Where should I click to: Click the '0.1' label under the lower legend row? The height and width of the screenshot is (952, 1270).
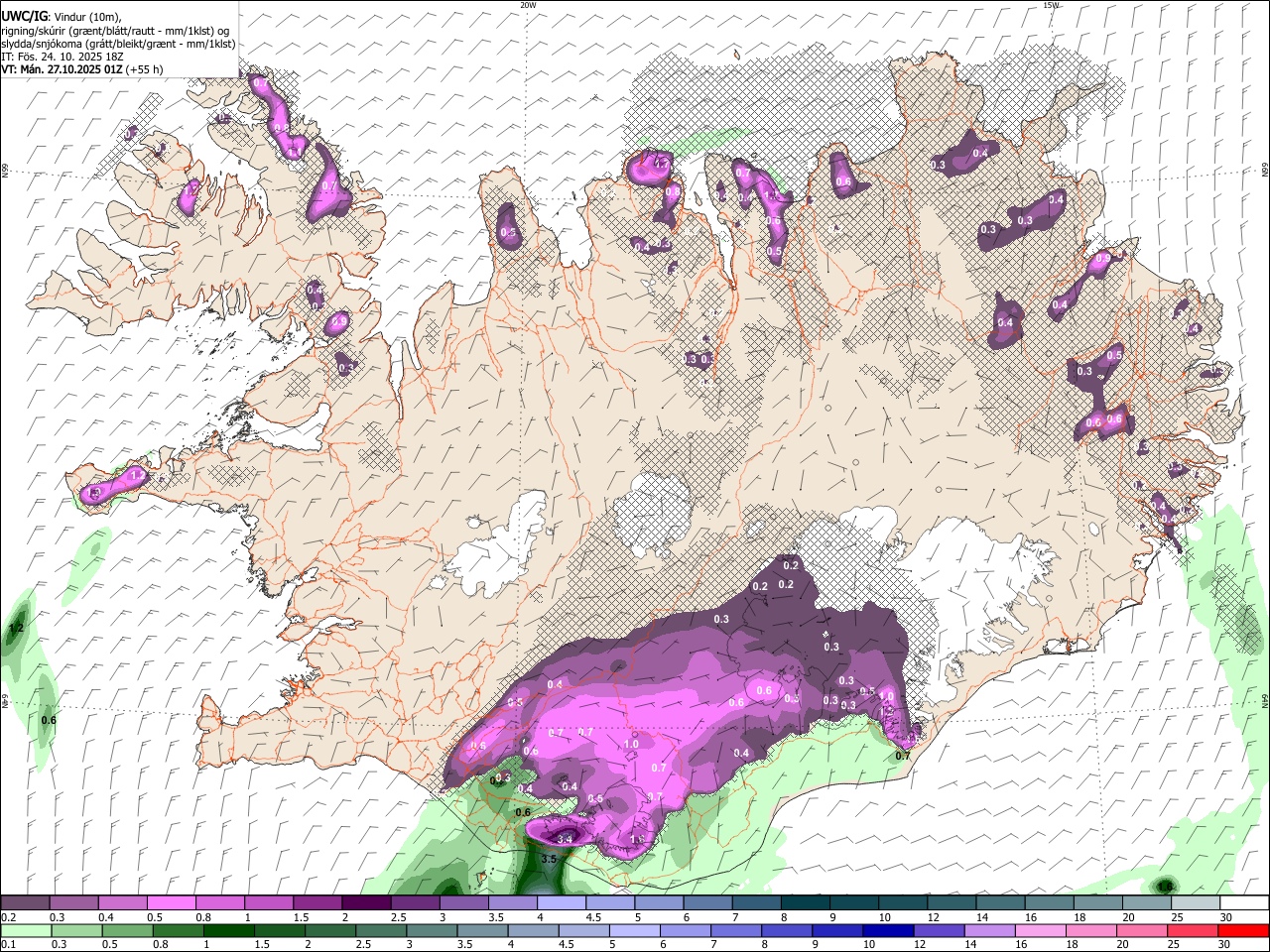pyautogui.click(x=8, y=945)
